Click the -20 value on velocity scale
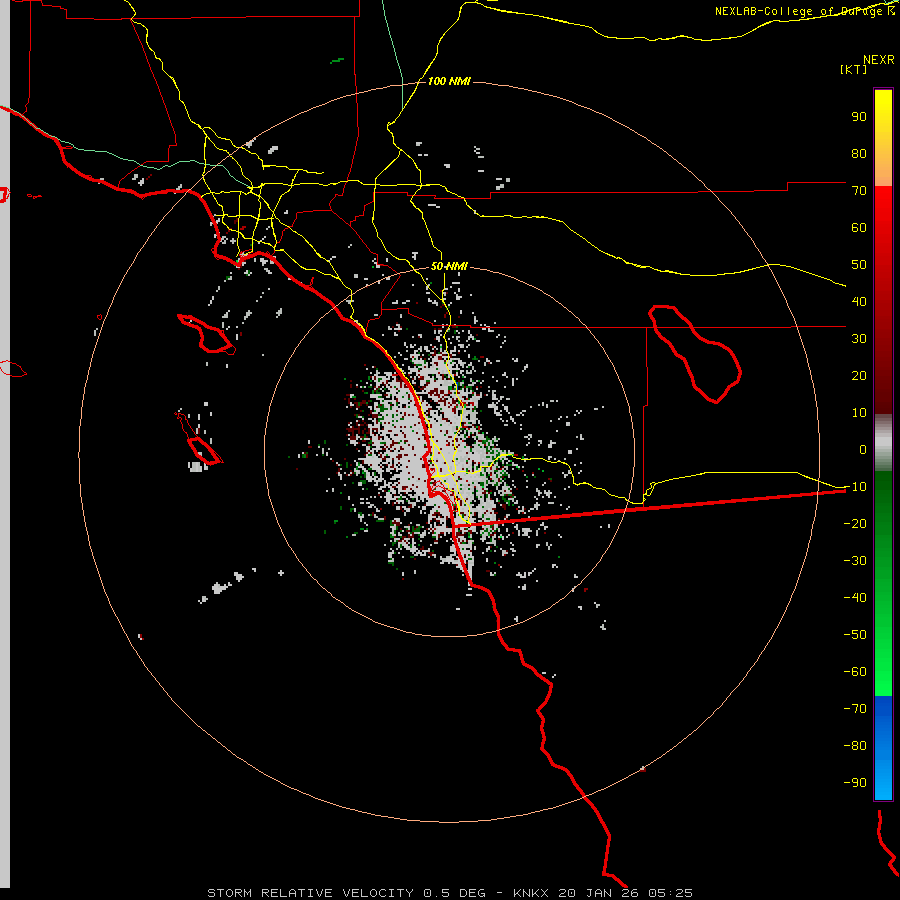Screen dimensions: 900x900 [855, 524]
